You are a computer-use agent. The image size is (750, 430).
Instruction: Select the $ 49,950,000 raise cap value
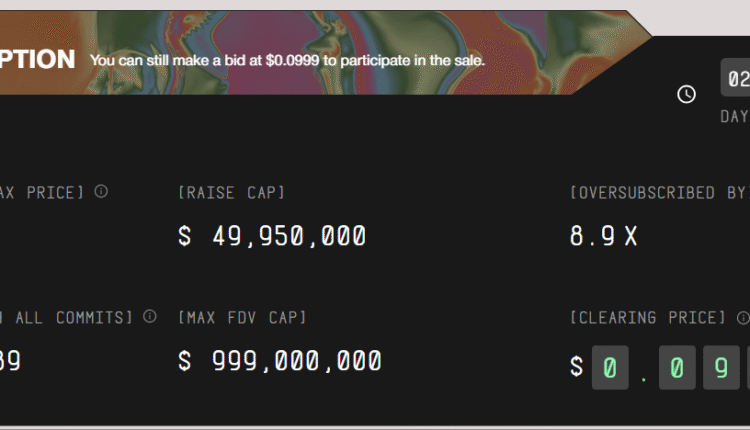click(272, 237)
